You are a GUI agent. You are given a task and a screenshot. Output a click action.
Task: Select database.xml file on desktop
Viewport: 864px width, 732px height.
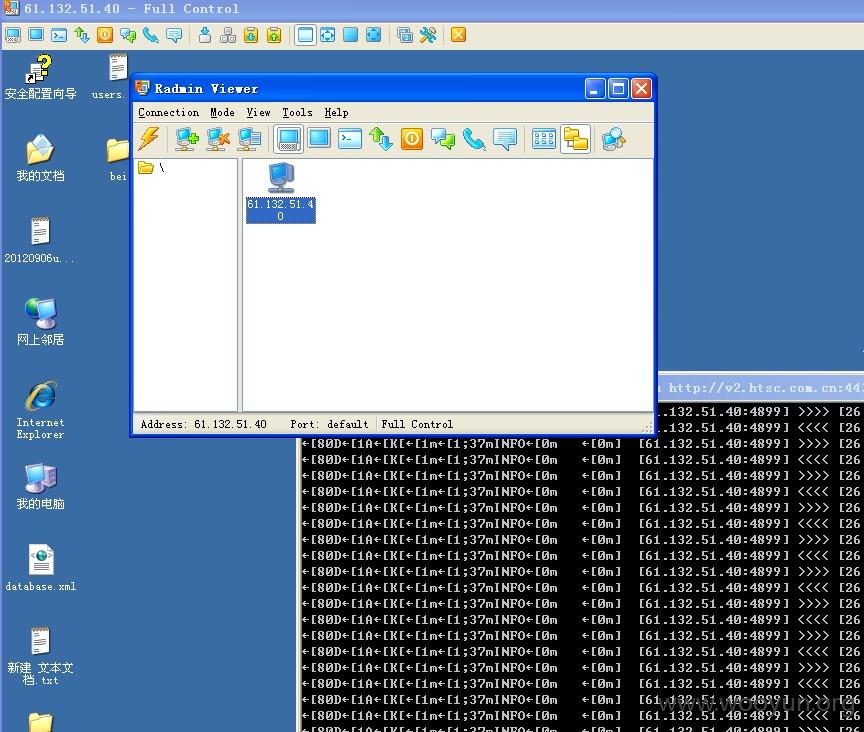(41, 568)
